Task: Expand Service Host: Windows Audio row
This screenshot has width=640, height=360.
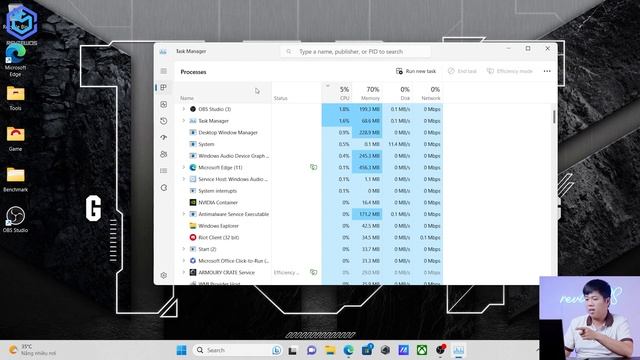Action: point(183,179)
